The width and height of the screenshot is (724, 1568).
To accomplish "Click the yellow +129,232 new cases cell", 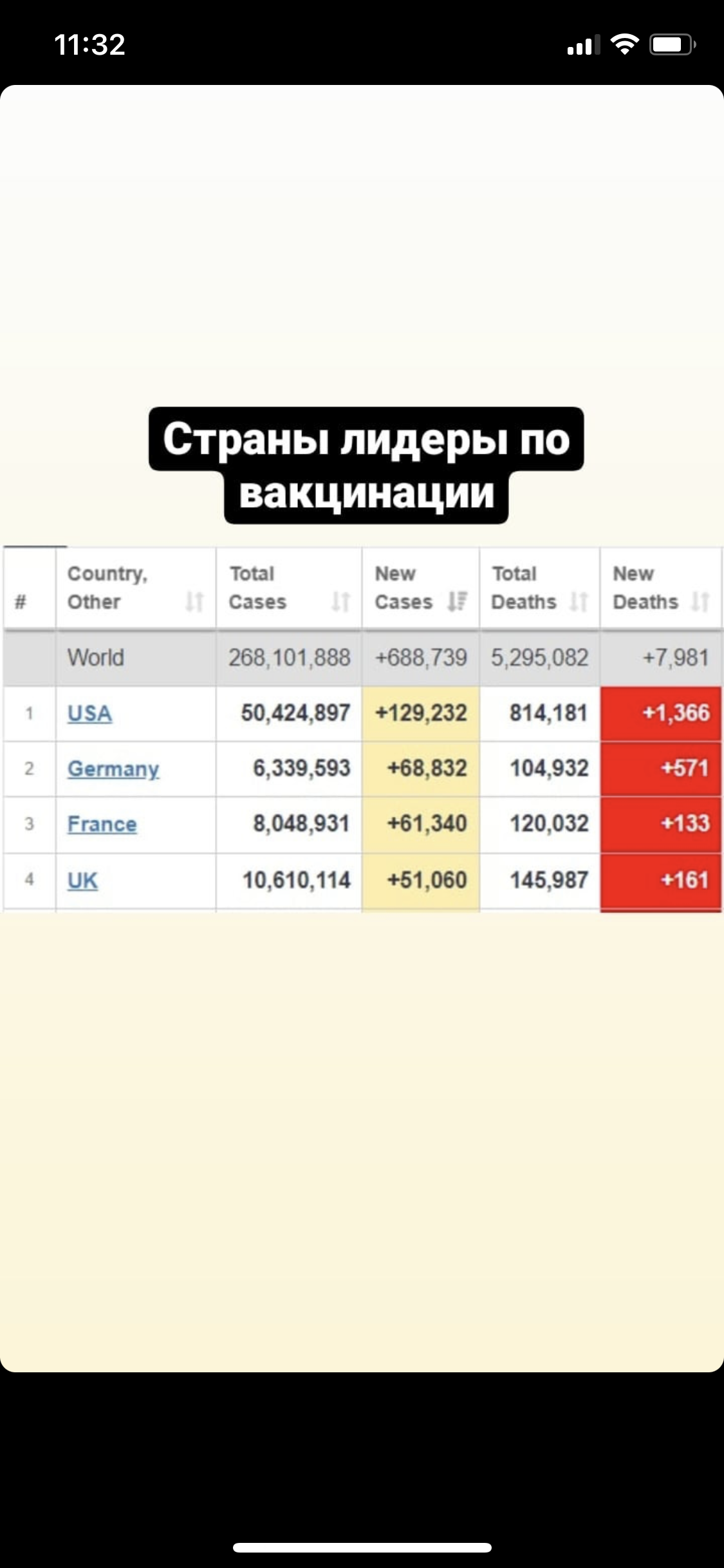I will [421, 713].
